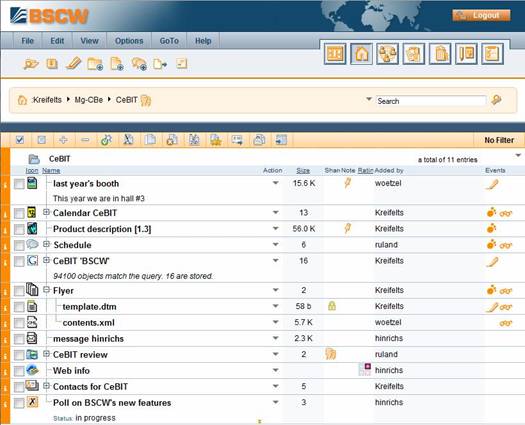Click the community members icon in top-right toolbar
Screen dimensions: 525x425
pos(387,54)
